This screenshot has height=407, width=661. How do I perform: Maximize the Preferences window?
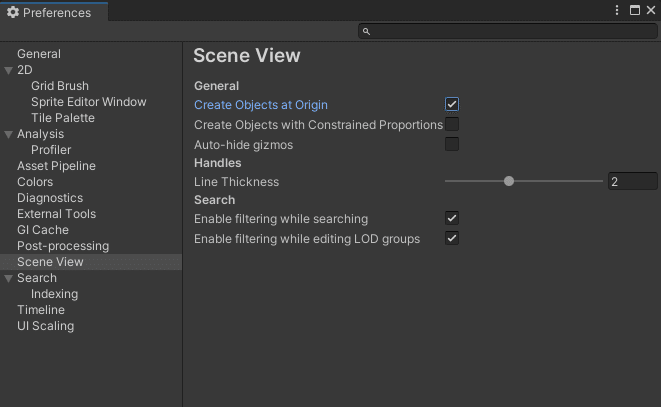[634, 10]
